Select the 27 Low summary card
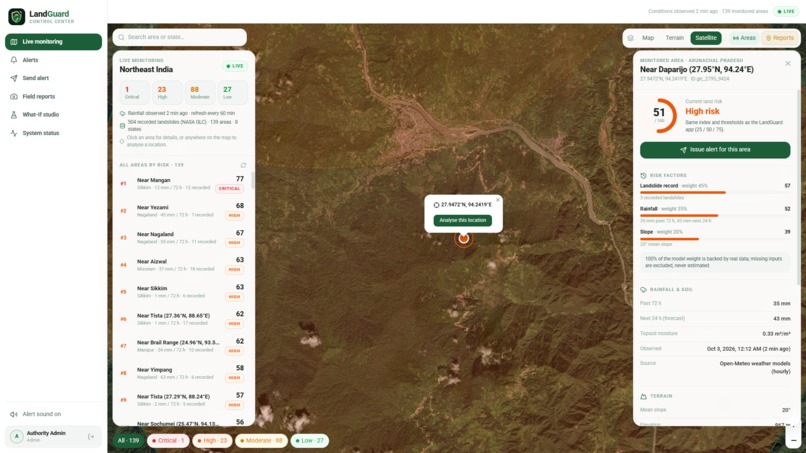This screenshot has height=453, width=806. [232, 93]
